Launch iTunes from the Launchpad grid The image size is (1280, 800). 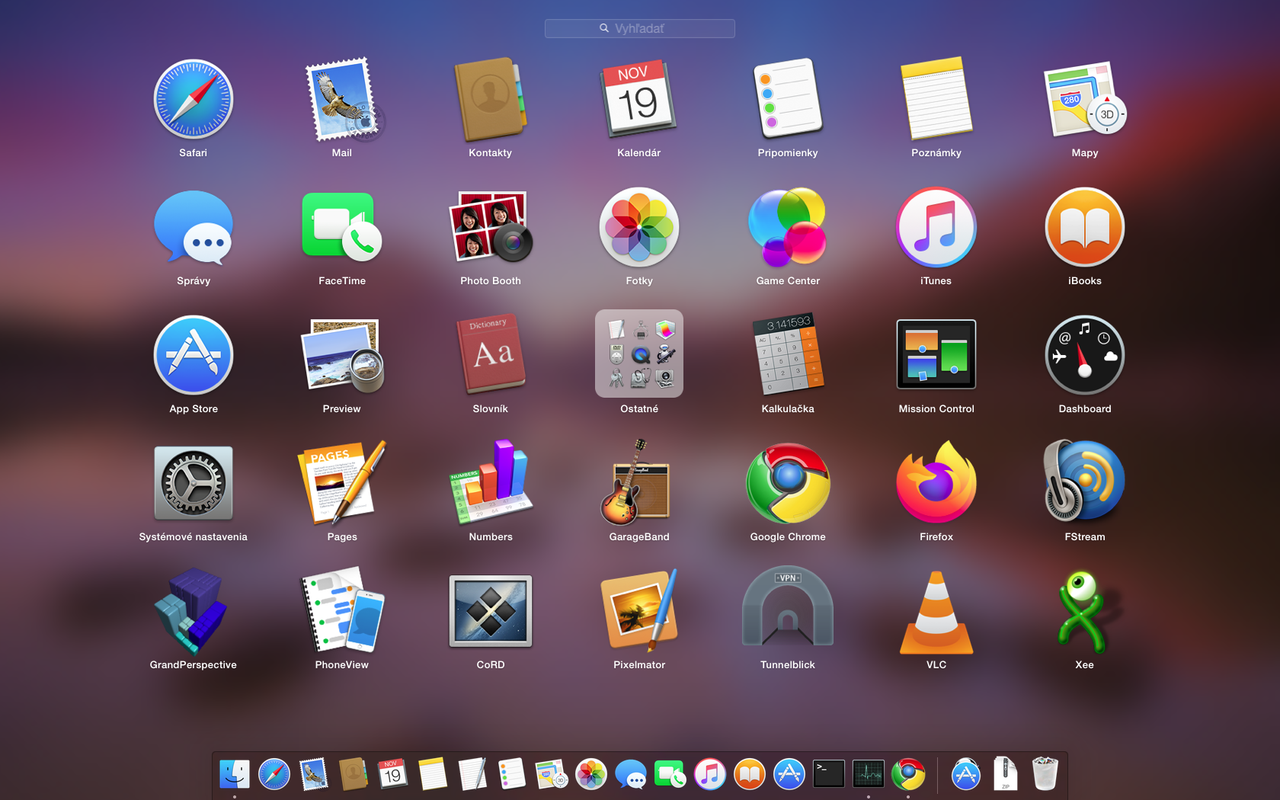936,227
